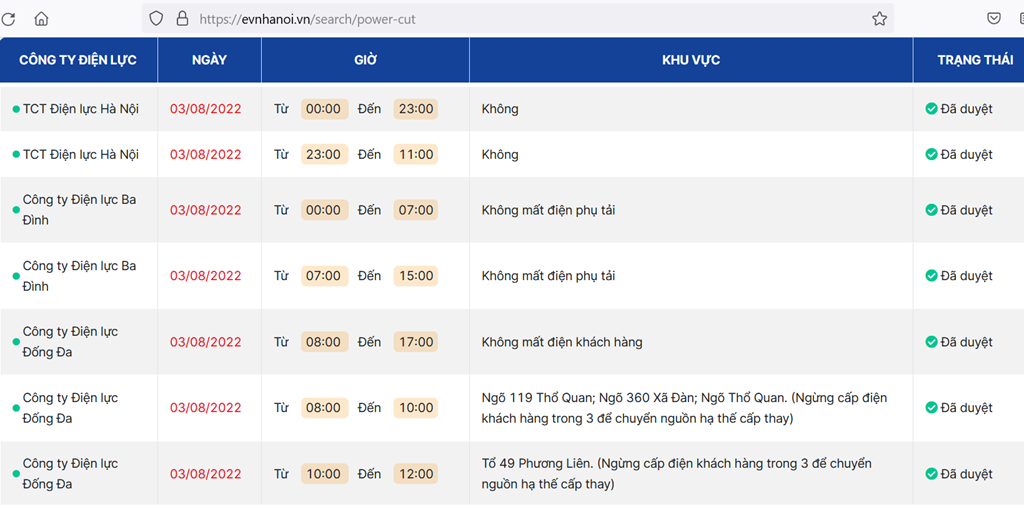Sort by CÔNG TY ĐIỆN LỰC column header
The width and height of the screenshot is (1024, 509).
click(x=78, y=60)
